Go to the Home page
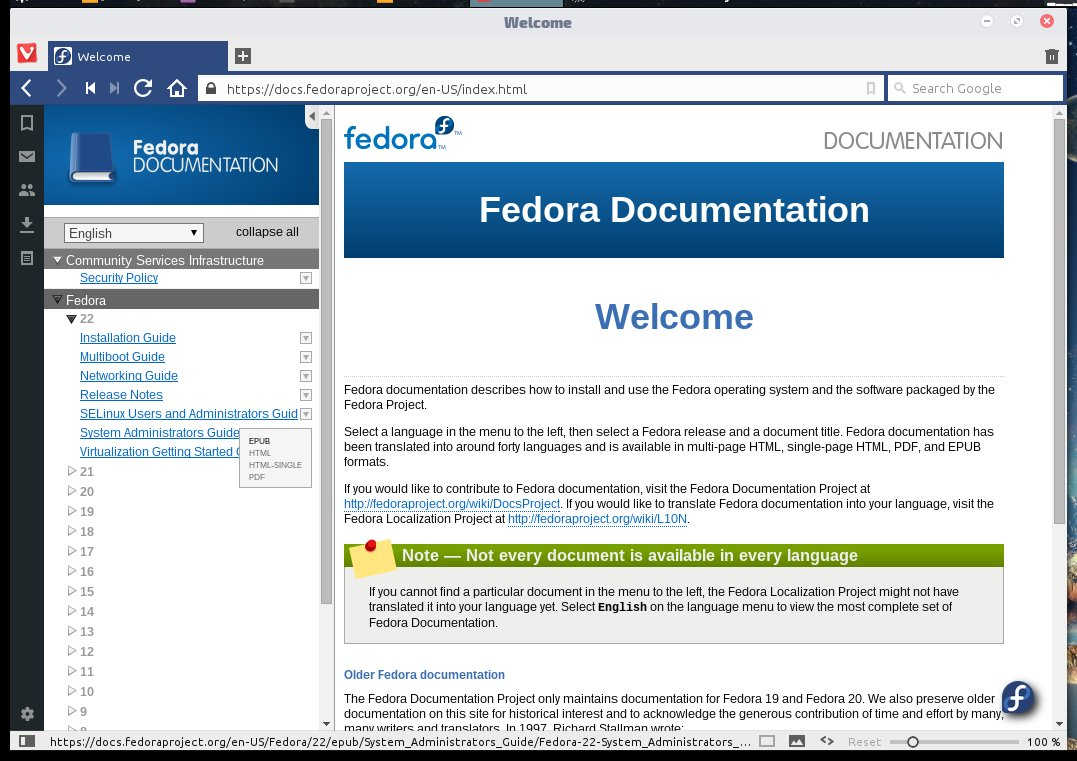The height and width of the screenshot is (761, 1077). pos(177,88)
